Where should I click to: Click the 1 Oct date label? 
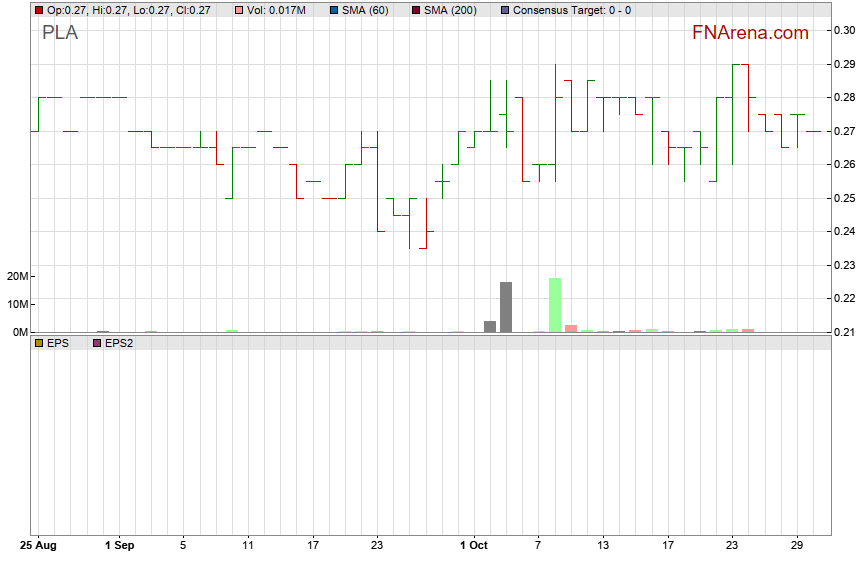474,546
